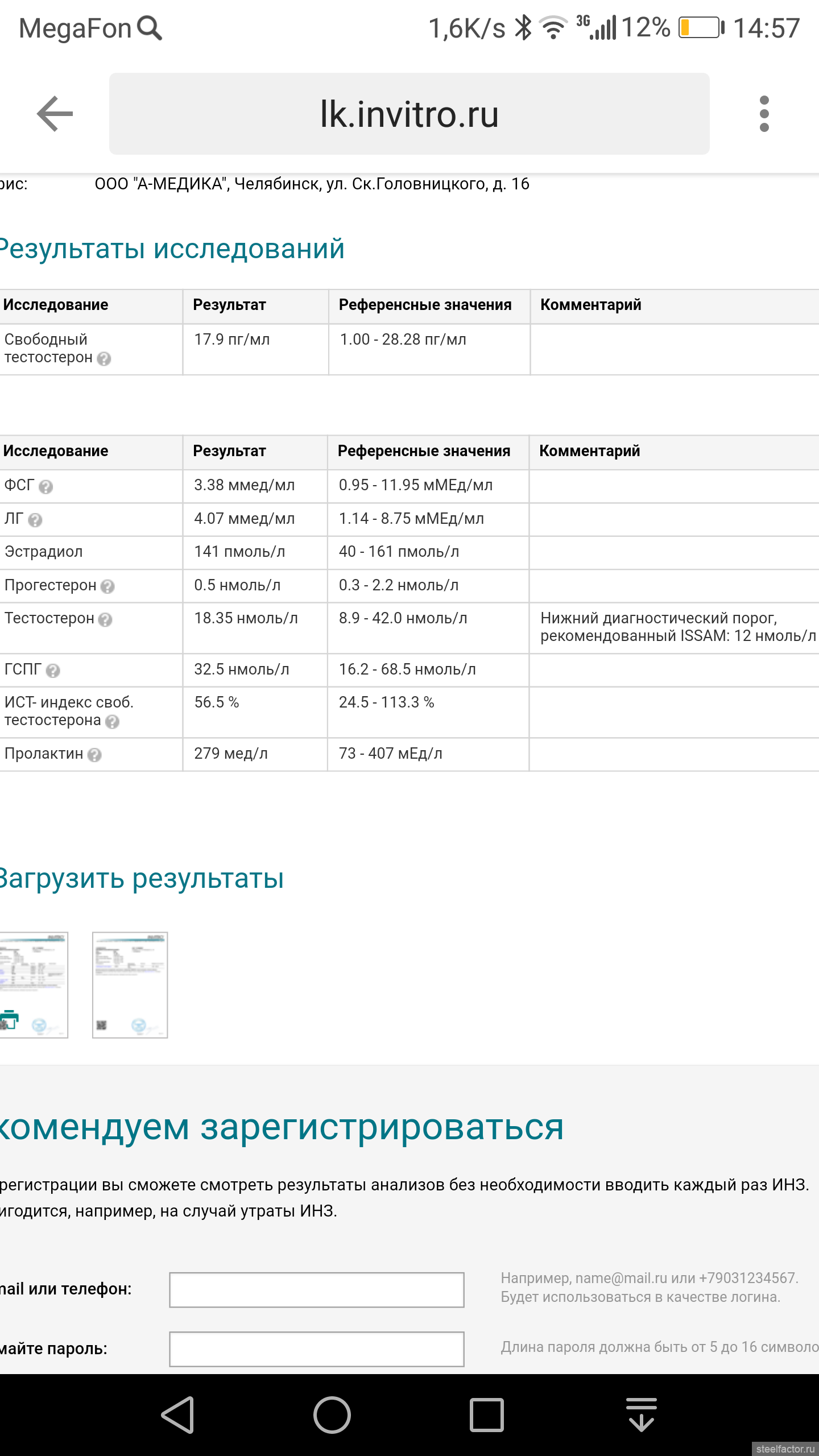The height and width of the screenshot is (1456, 819).
Task: Select reference range 24.5 - 113.3 %
Action: [387, 702]
